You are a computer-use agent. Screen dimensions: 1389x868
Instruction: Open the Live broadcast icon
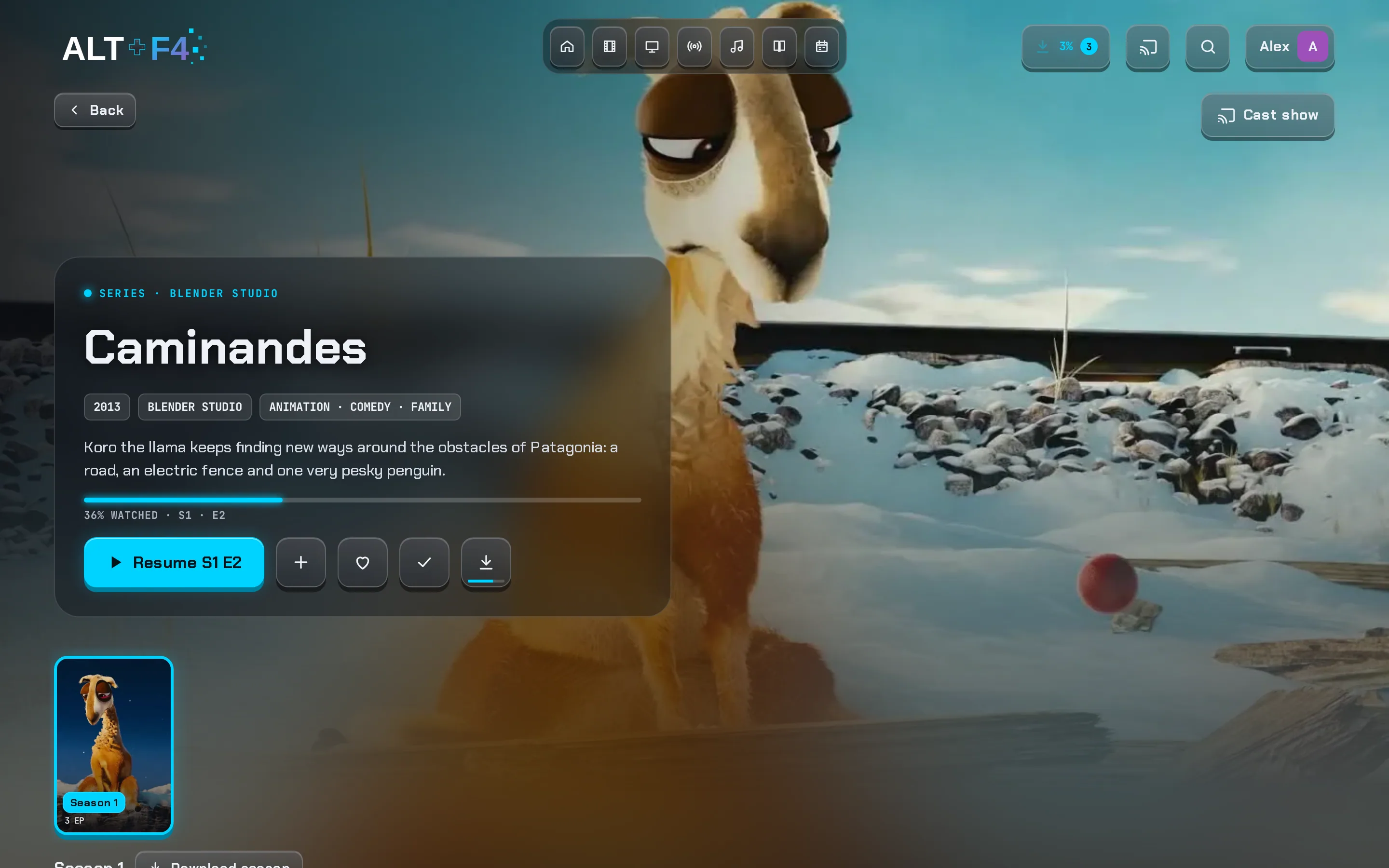click(x=694, y=46)
